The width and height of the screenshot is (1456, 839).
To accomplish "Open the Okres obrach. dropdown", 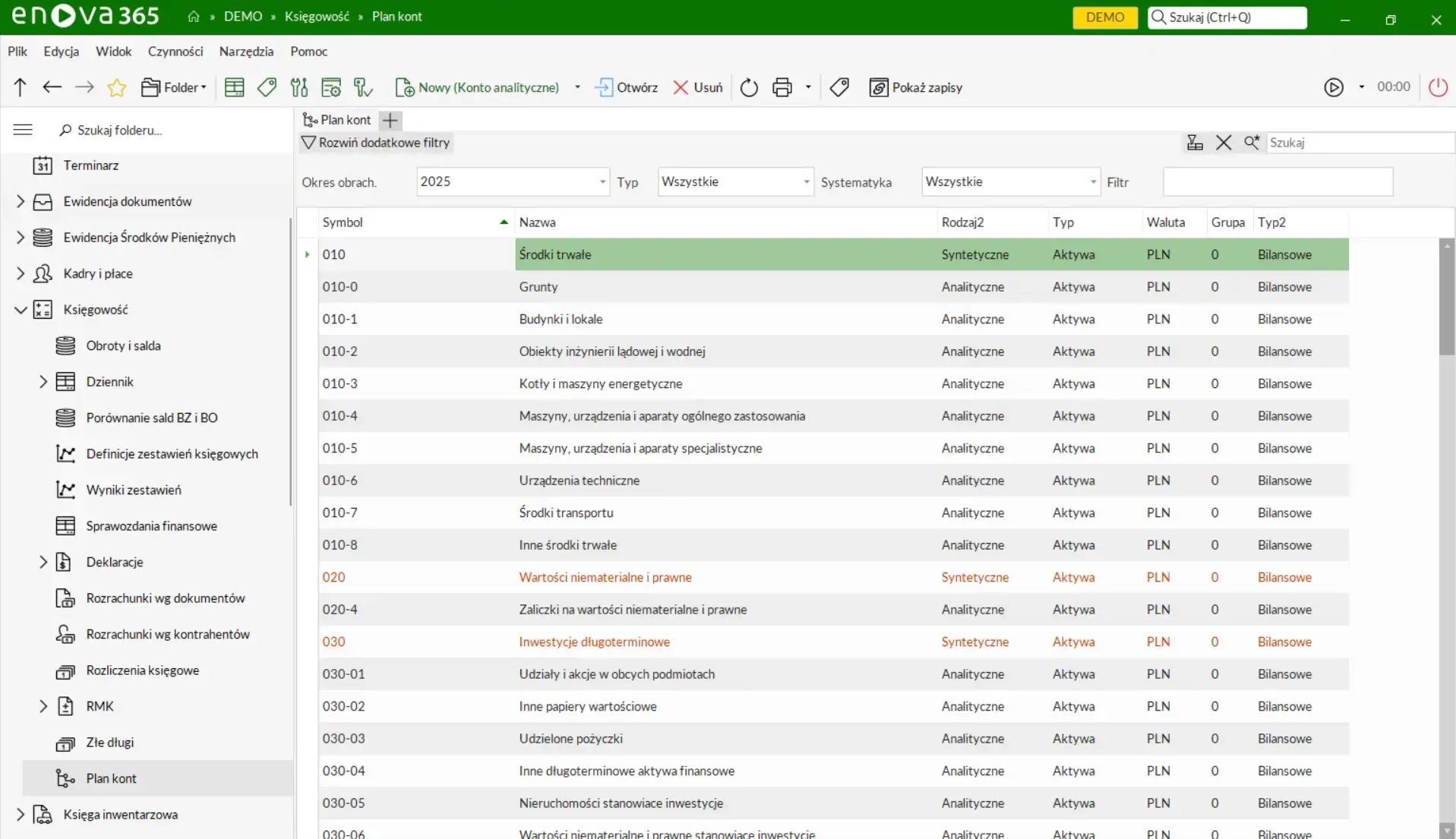I will click(x=602, y=182).
